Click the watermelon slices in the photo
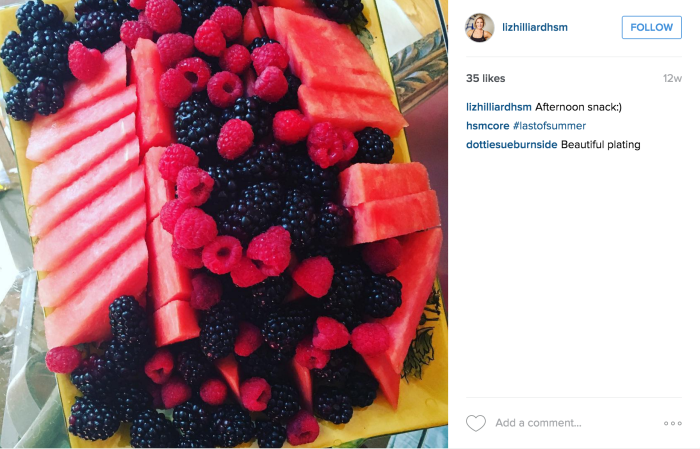The width and height of the screenshot is (700, 449). point(85,201)
